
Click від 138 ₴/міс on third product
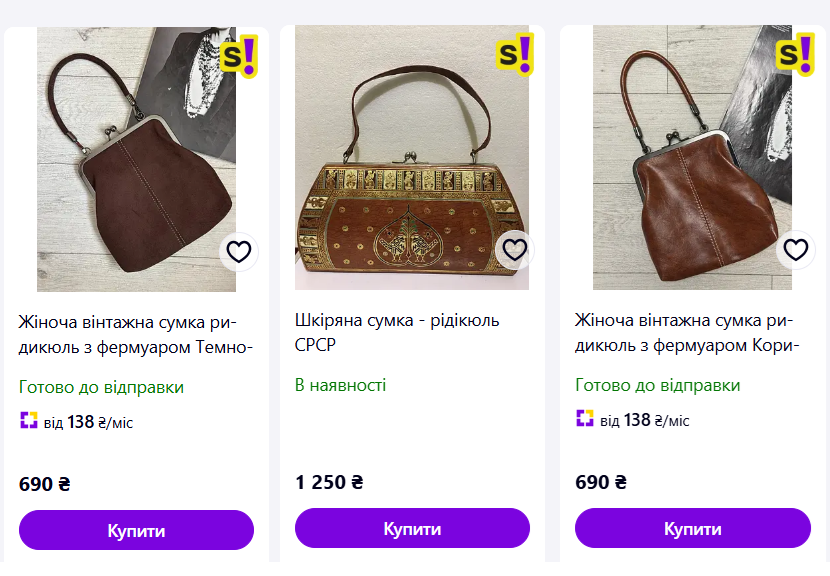644,420
